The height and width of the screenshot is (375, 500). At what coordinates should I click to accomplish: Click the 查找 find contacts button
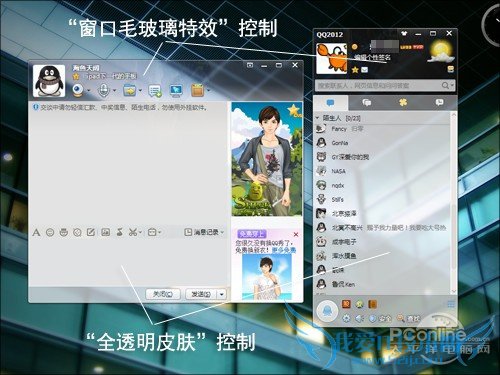pyautogui.click(x=408, y=319)
